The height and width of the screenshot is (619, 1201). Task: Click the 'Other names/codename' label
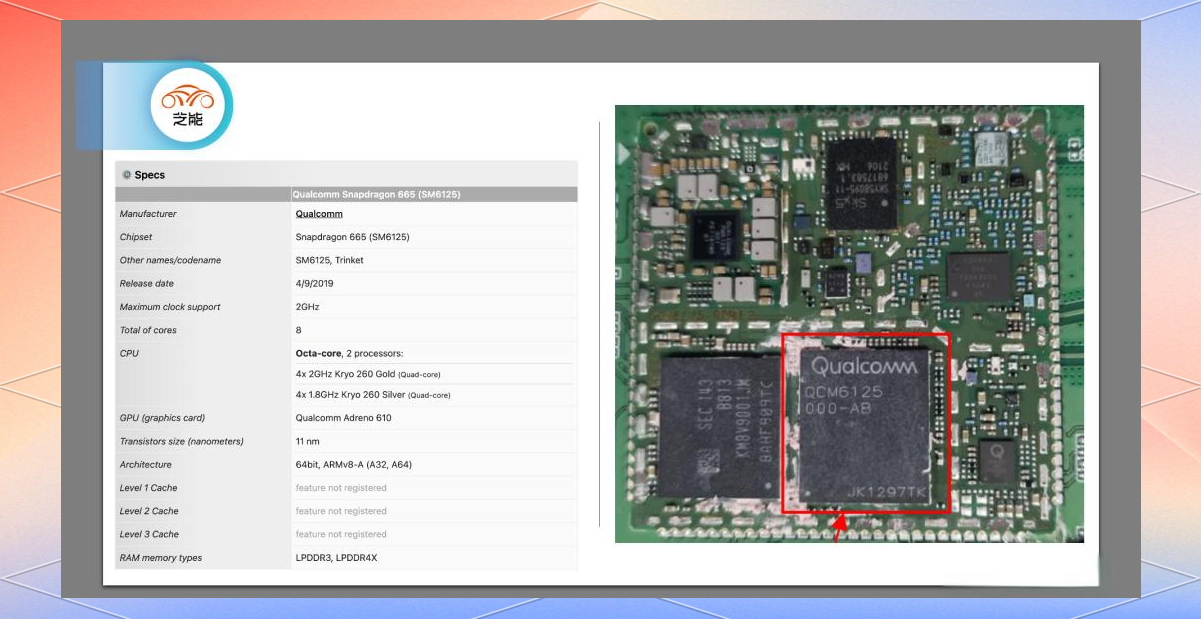point(170,260)
